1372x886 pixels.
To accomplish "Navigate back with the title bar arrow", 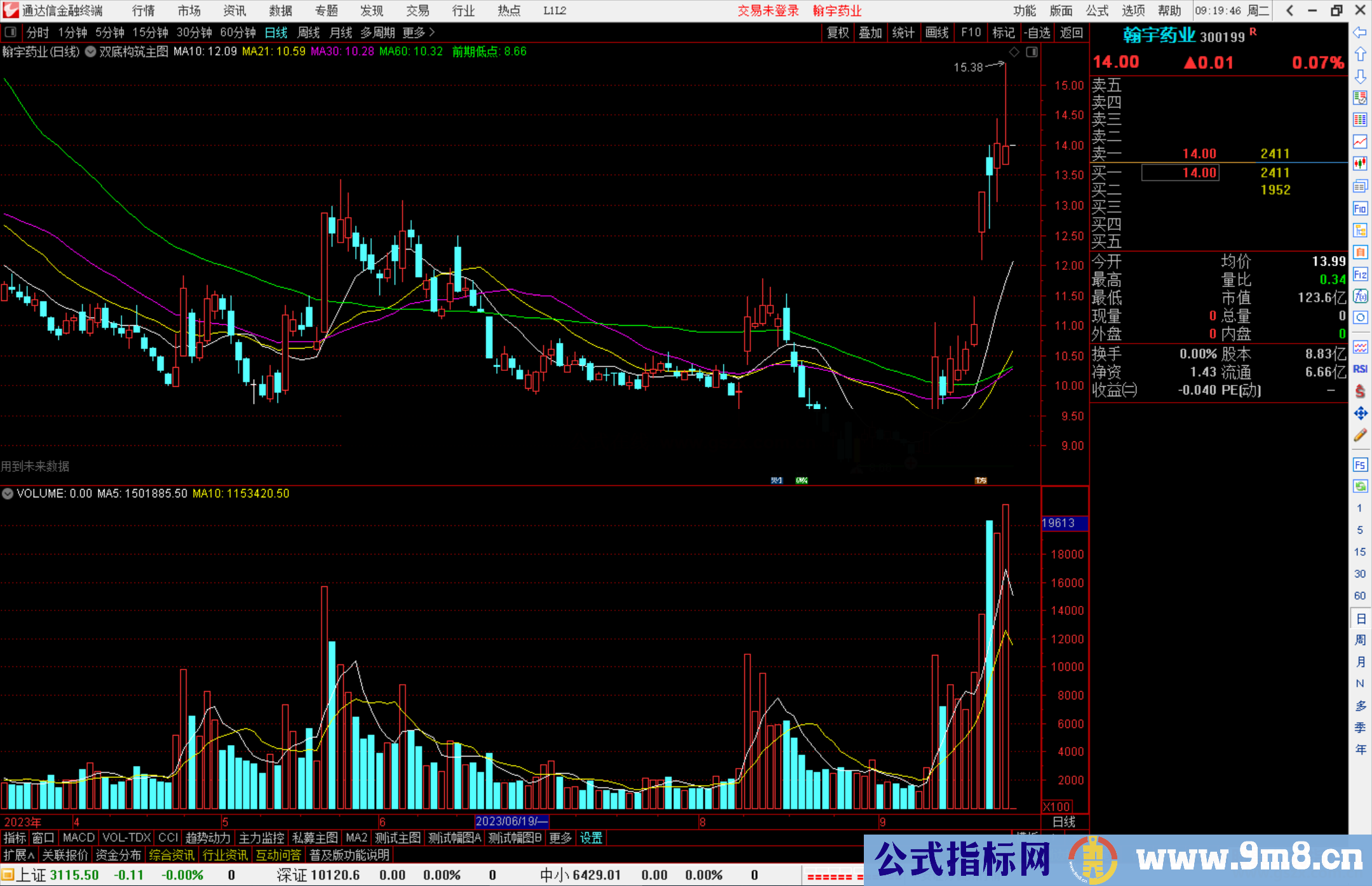I will pos(1289,11).
